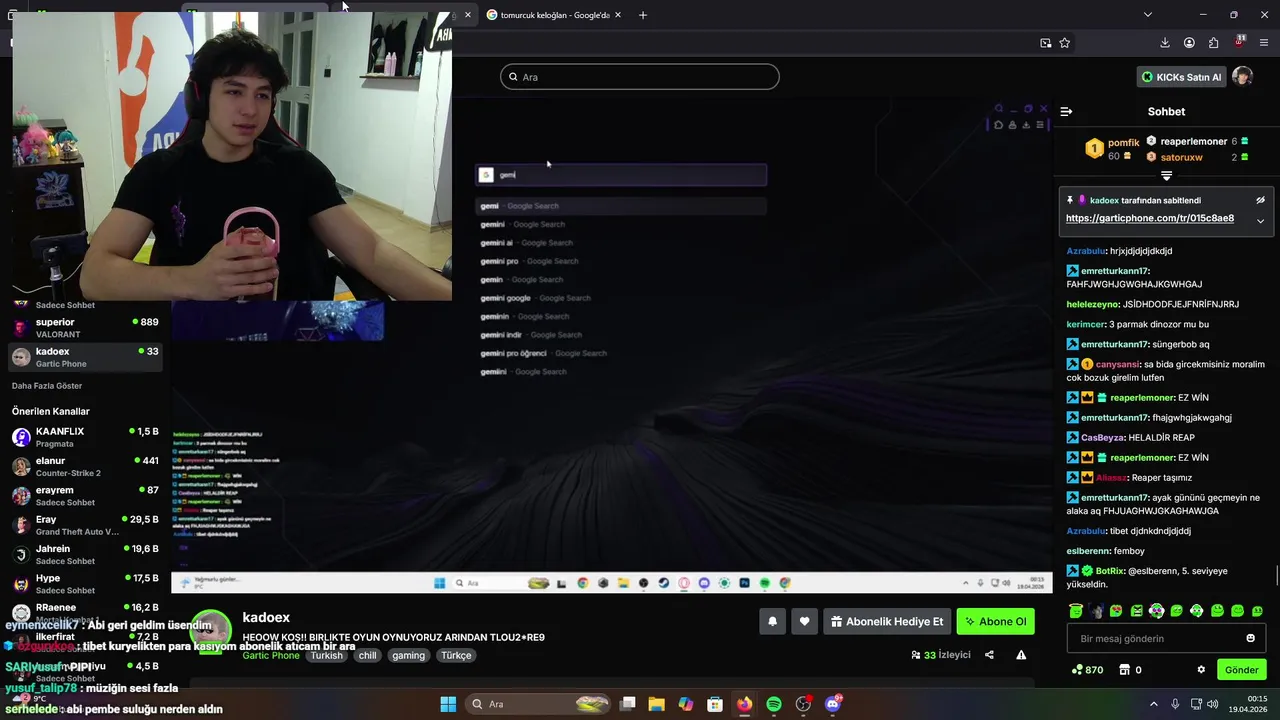This screenshot has height=720, width=1280.
Task: Open the erayrem recommended channel
Action: pyautogui.click(x=84, y=496)
